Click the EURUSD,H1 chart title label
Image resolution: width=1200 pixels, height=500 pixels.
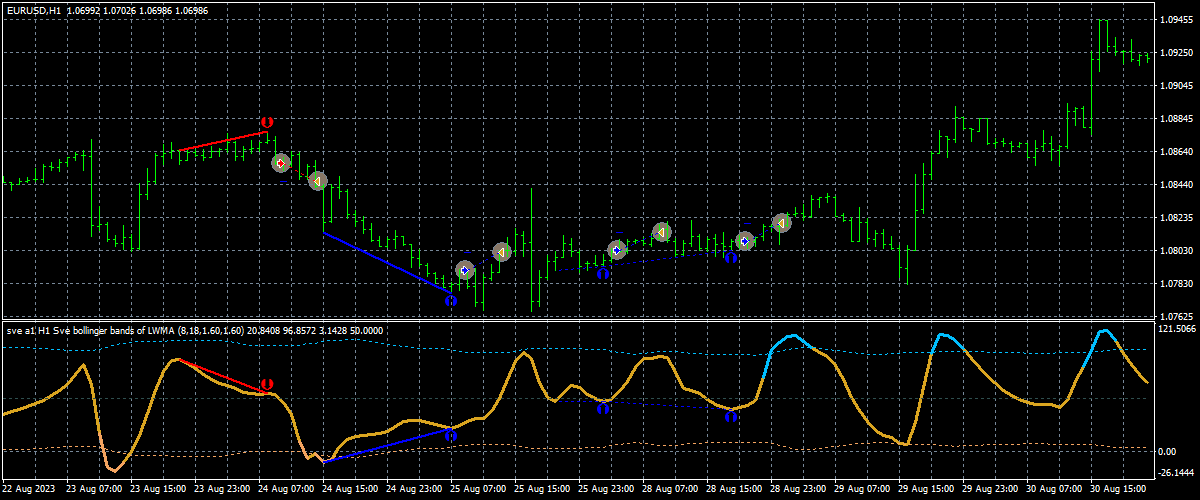[38, 8]
